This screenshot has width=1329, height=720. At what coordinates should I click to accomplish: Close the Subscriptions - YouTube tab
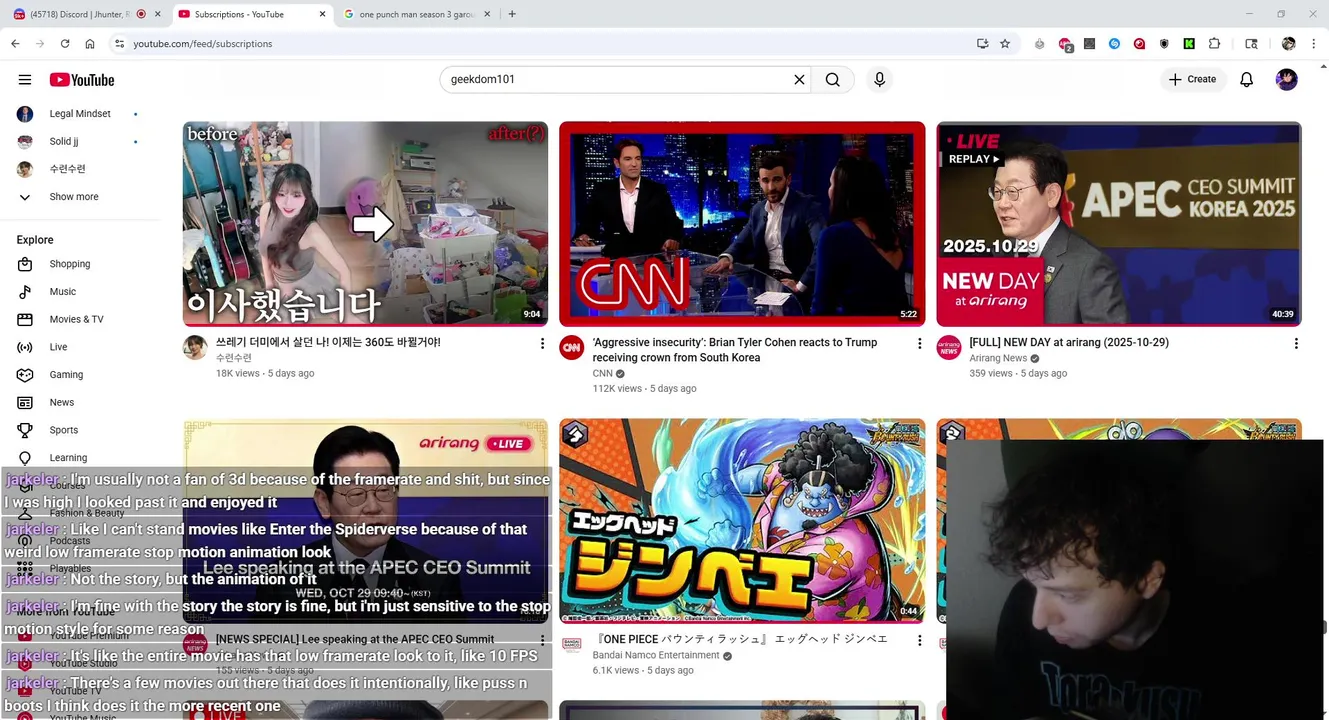click(322, 14)
